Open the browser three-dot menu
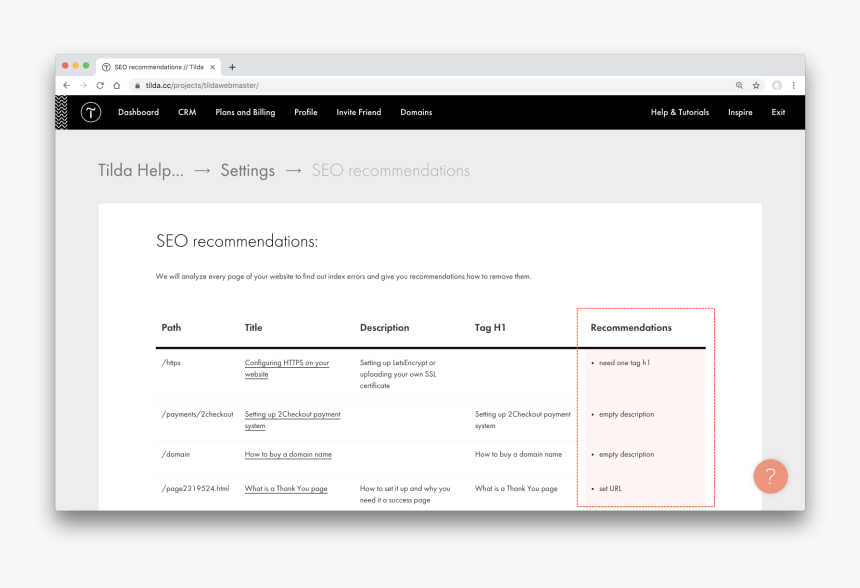This screenshot has width=860, height=588. pos(794,86)
